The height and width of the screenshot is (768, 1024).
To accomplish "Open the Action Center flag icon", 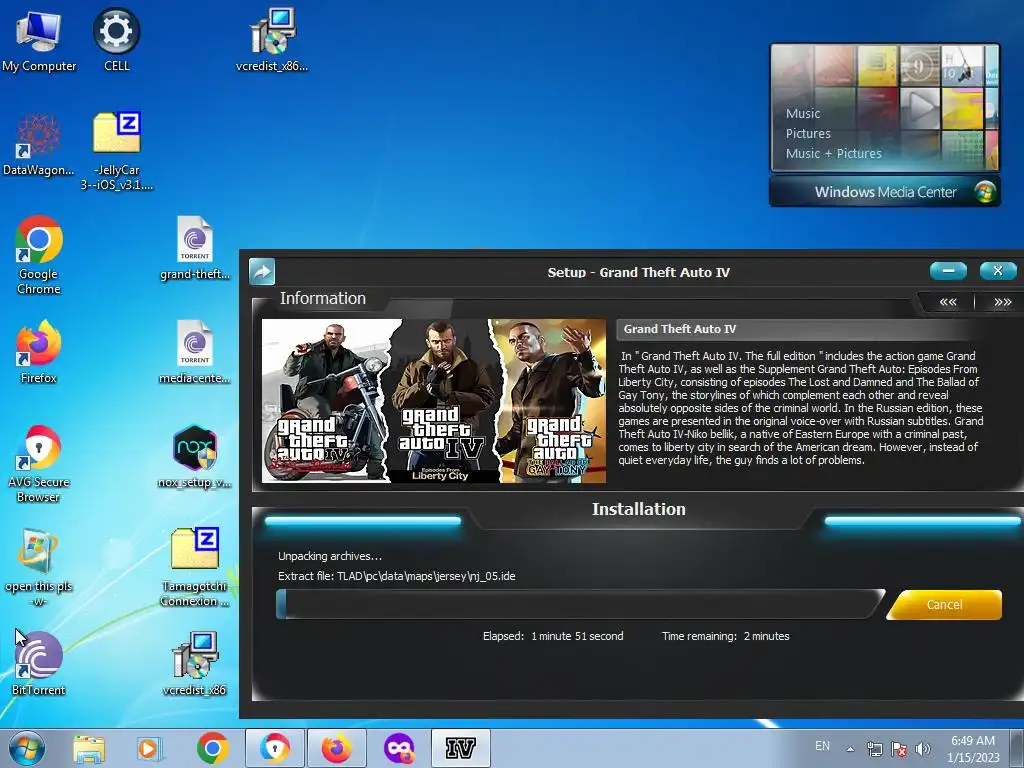I will coord(899,749).
